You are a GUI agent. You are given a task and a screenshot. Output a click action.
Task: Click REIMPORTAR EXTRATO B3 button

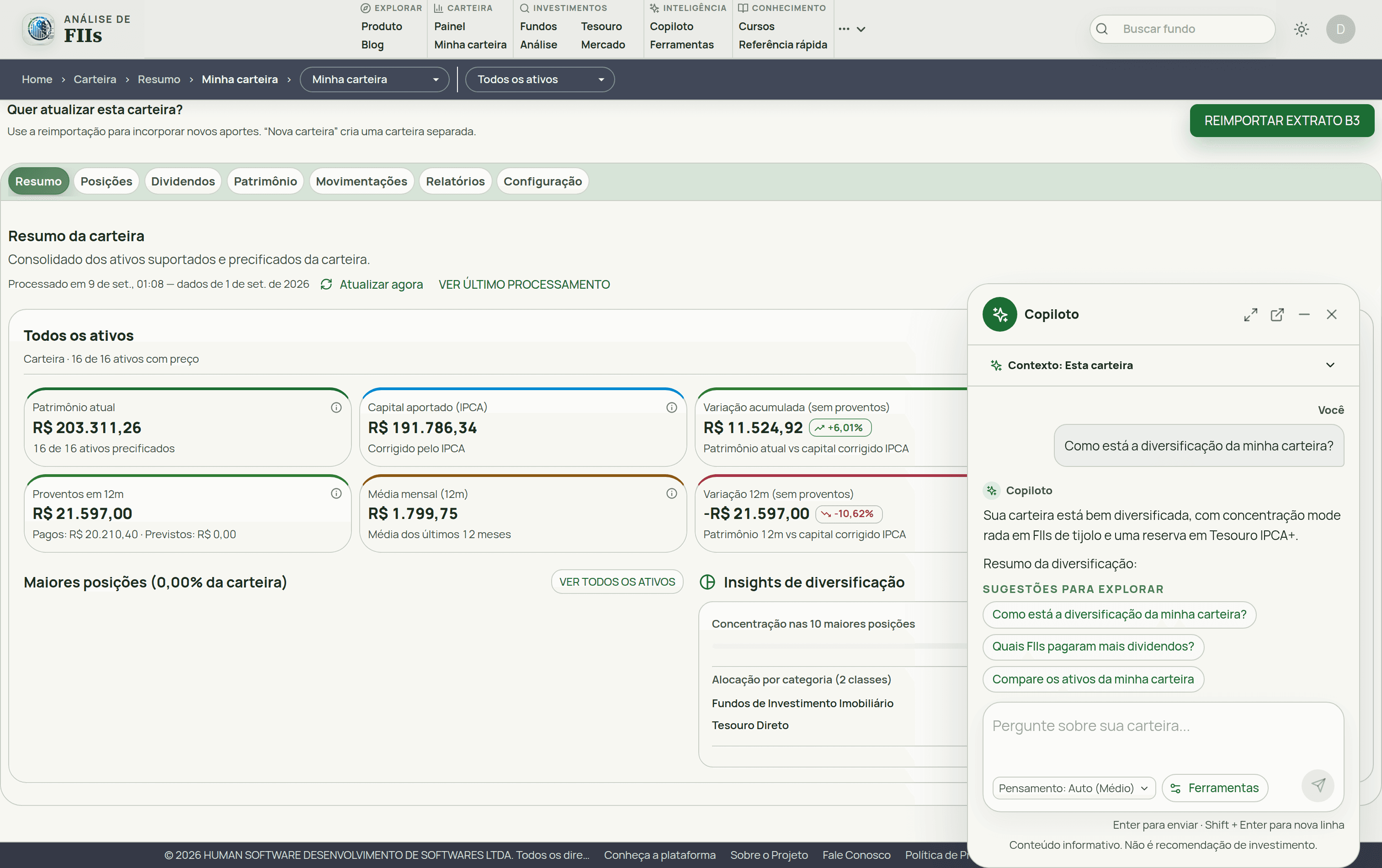[x=1281, y=121]
